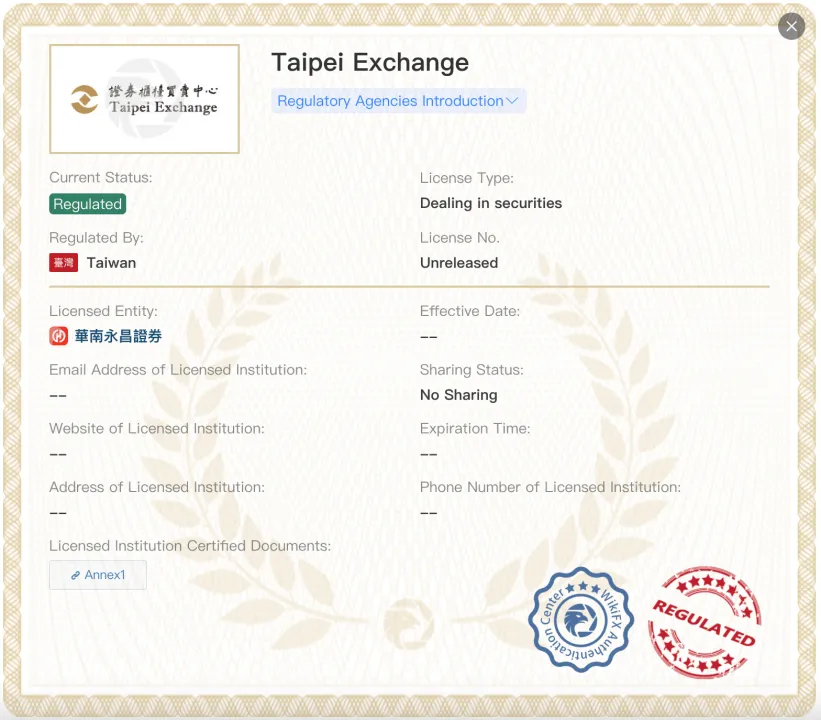Click the Taipei Exchange title heading
821x720 pixels.
pos(370,62)
